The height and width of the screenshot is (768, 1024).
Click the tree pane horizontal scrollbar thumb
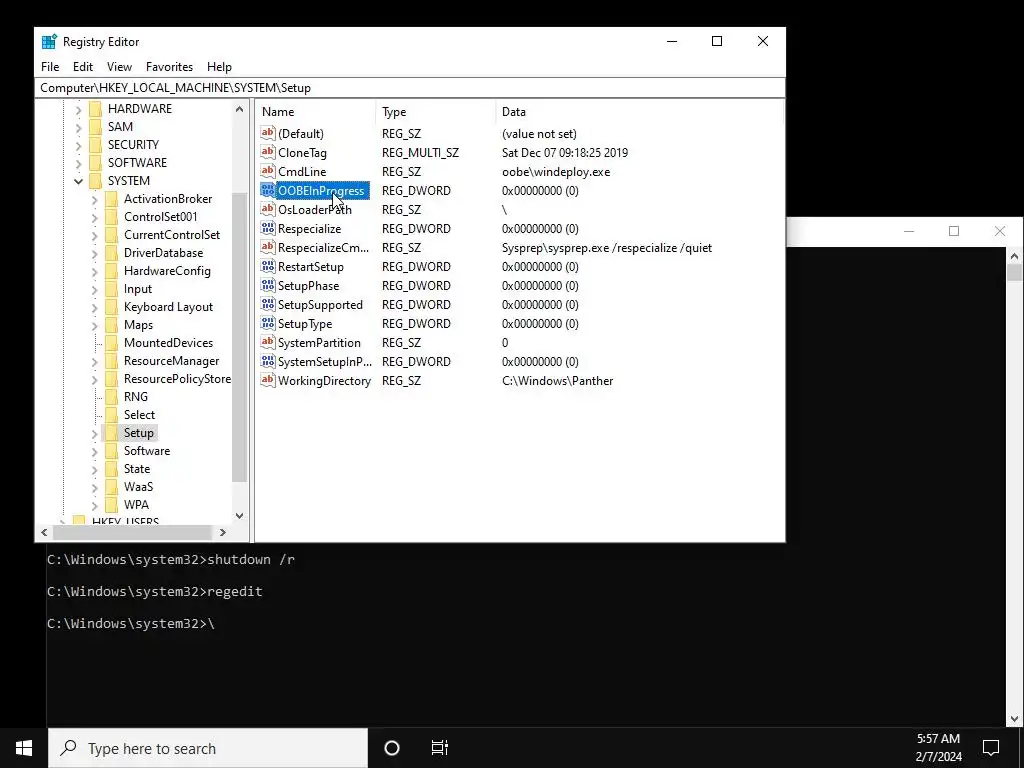pyautogui.click(x=132, y=532)
